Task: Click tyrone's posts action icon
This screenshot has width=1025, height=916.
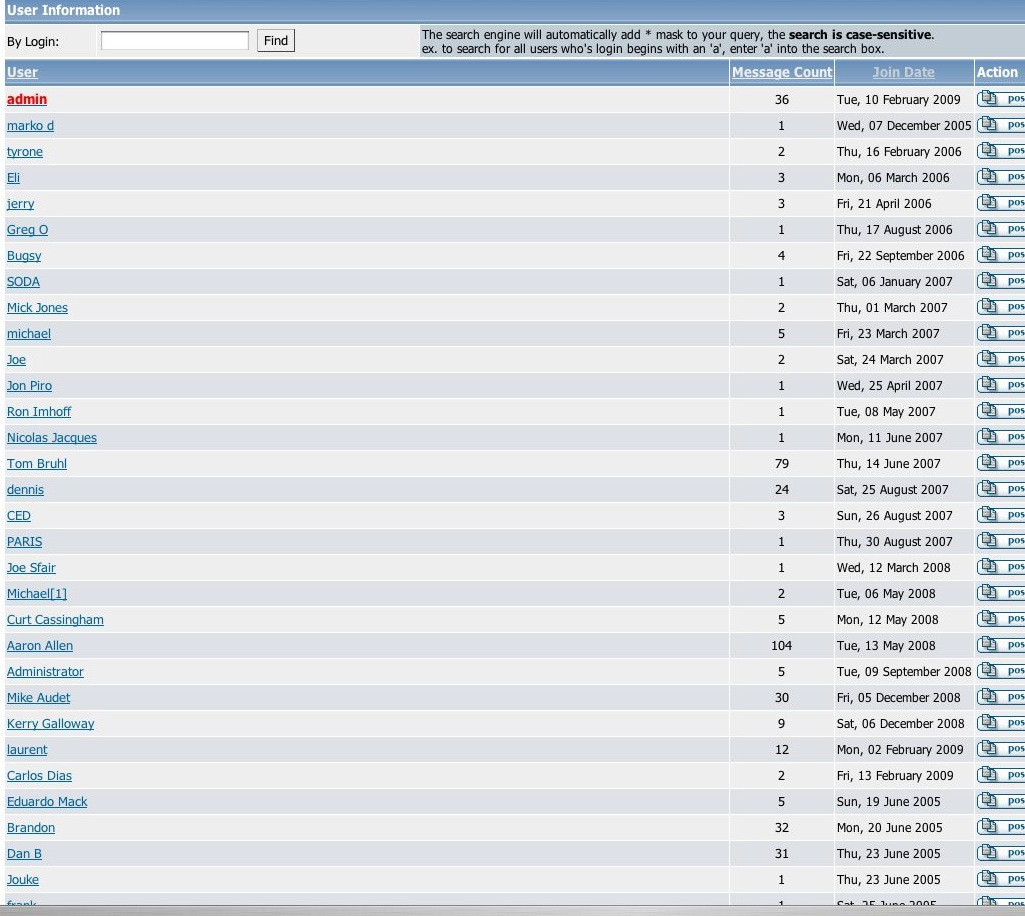Action: [x=1001, y=151]
